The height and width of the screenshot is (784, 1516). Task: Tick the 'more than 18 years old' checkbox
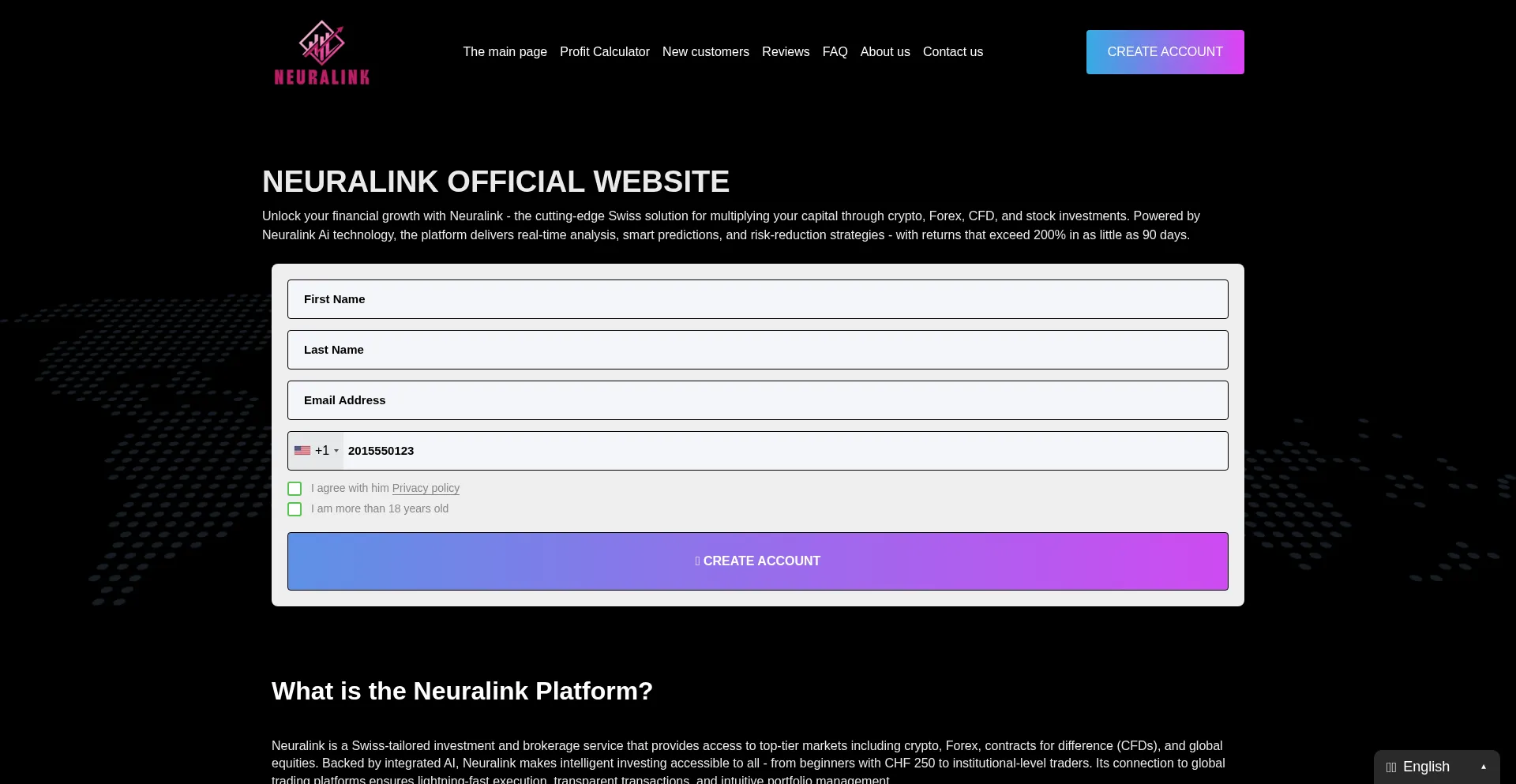295,509
